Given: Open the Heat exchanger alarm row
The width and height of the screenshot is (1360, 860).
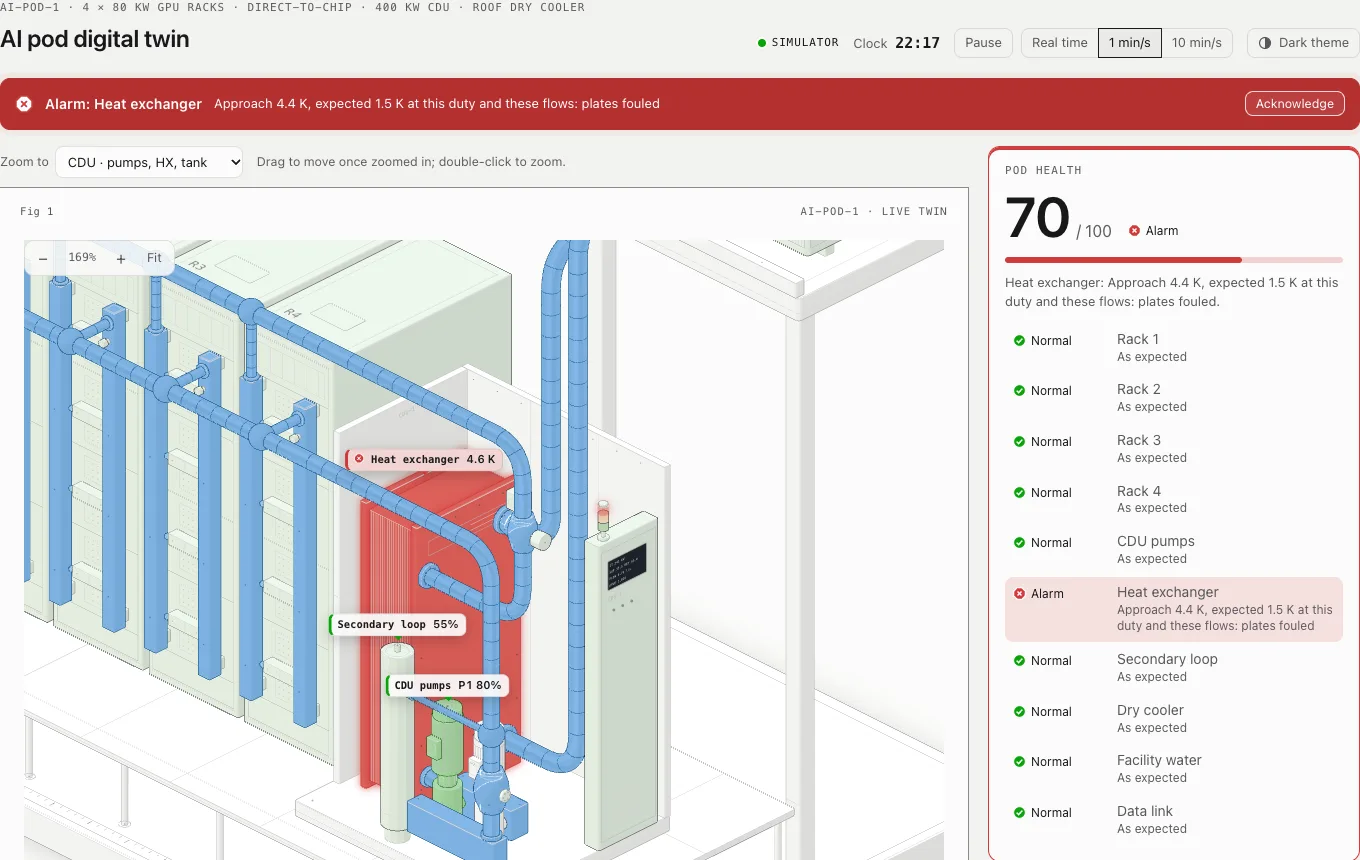Looking at the screenshot, I should tap(1174, 609).
